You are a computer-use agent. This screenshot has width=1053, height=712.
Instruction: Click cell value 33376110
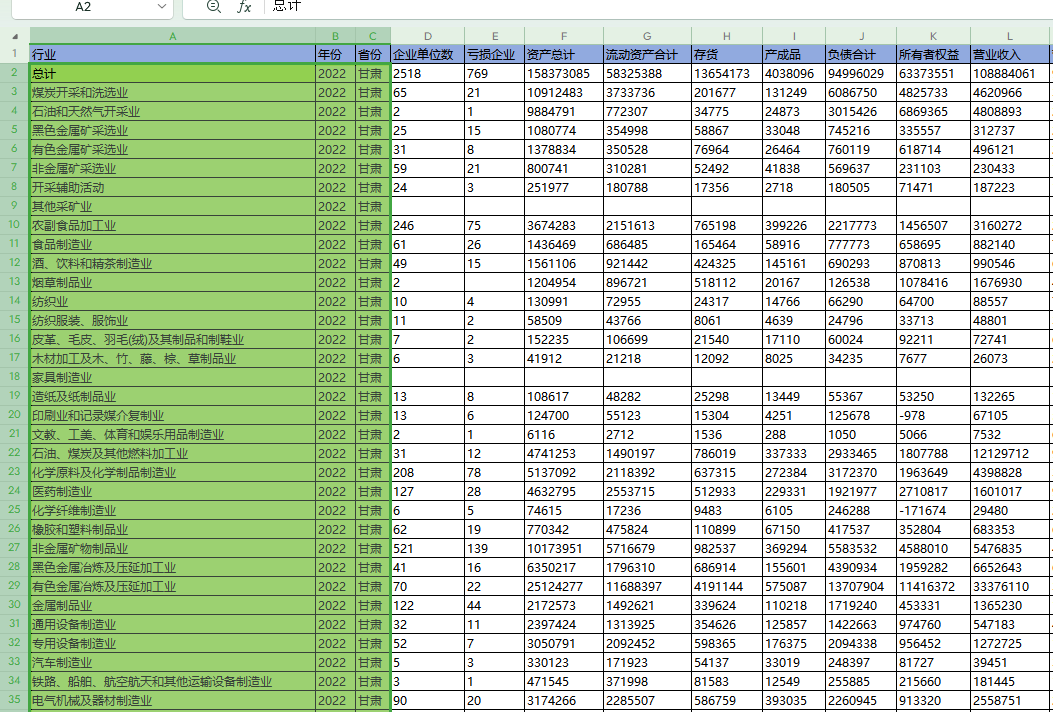(1009, 586)
